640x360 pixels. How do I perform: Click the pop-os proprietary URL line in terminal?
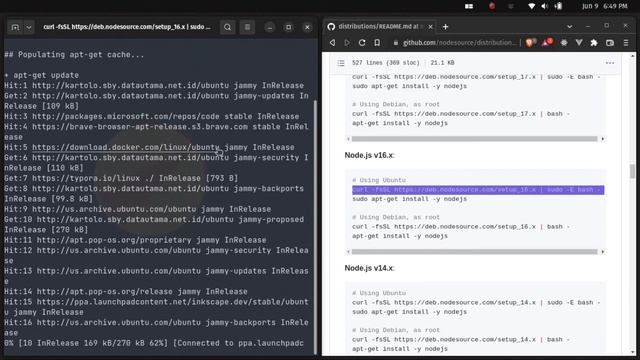135,240
